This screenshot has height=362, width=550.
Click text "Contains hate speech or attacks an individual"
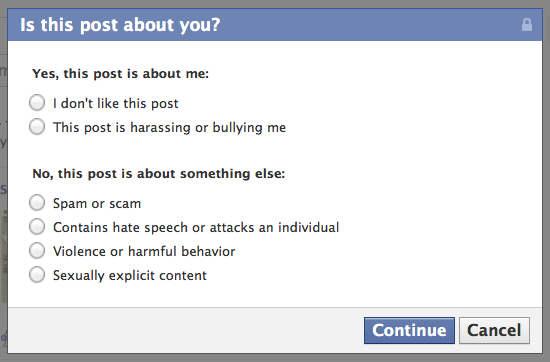[x=196, y=228]
